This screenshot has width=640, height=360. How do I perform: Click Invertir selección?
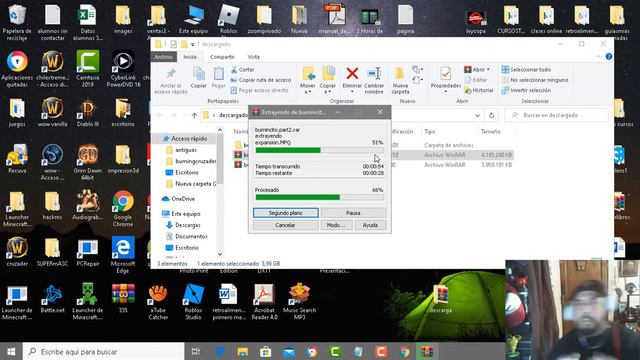(x=527, y=90)
